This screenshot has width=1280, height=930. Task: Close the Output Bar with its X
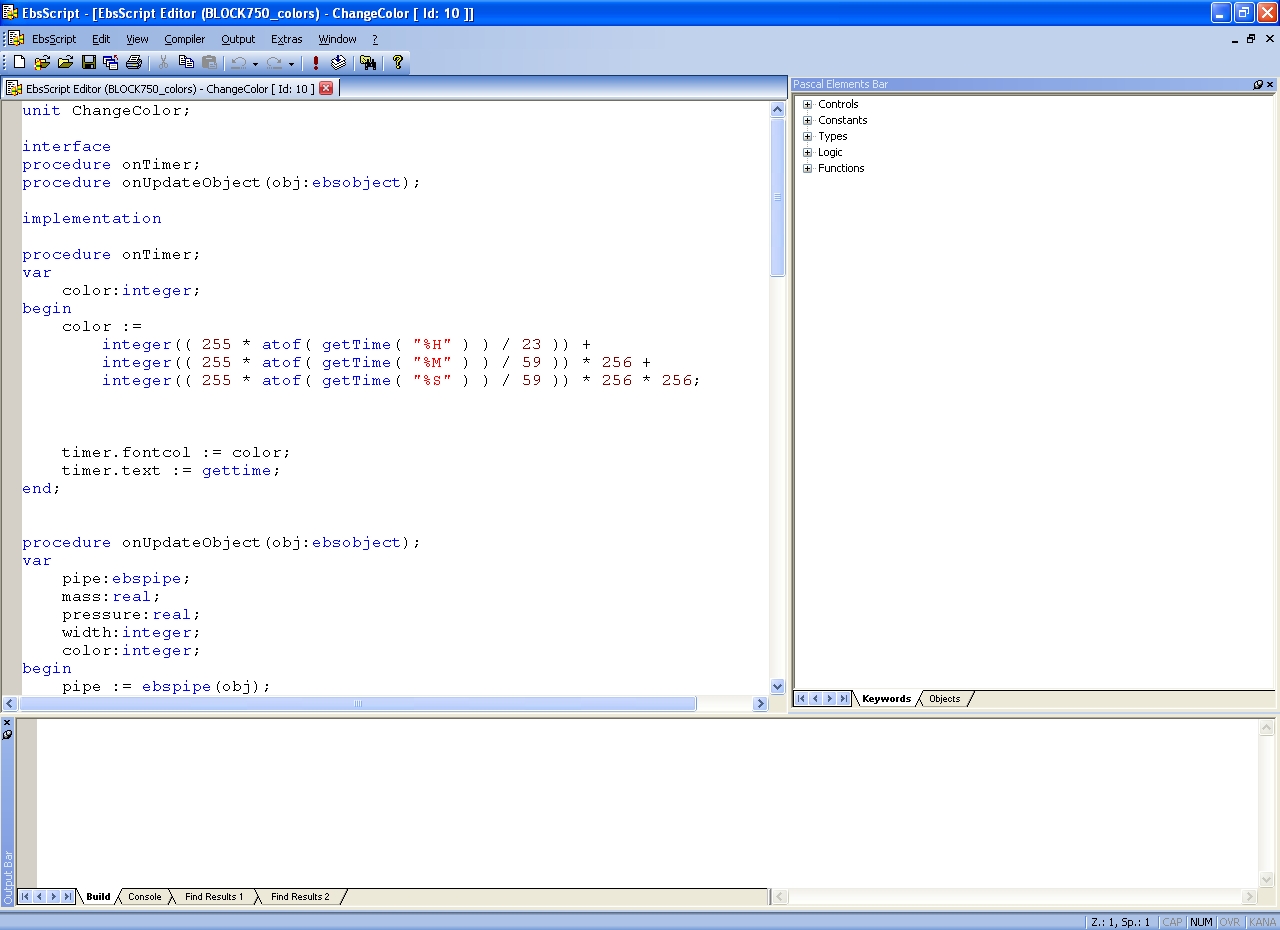(x=7, y=722)
